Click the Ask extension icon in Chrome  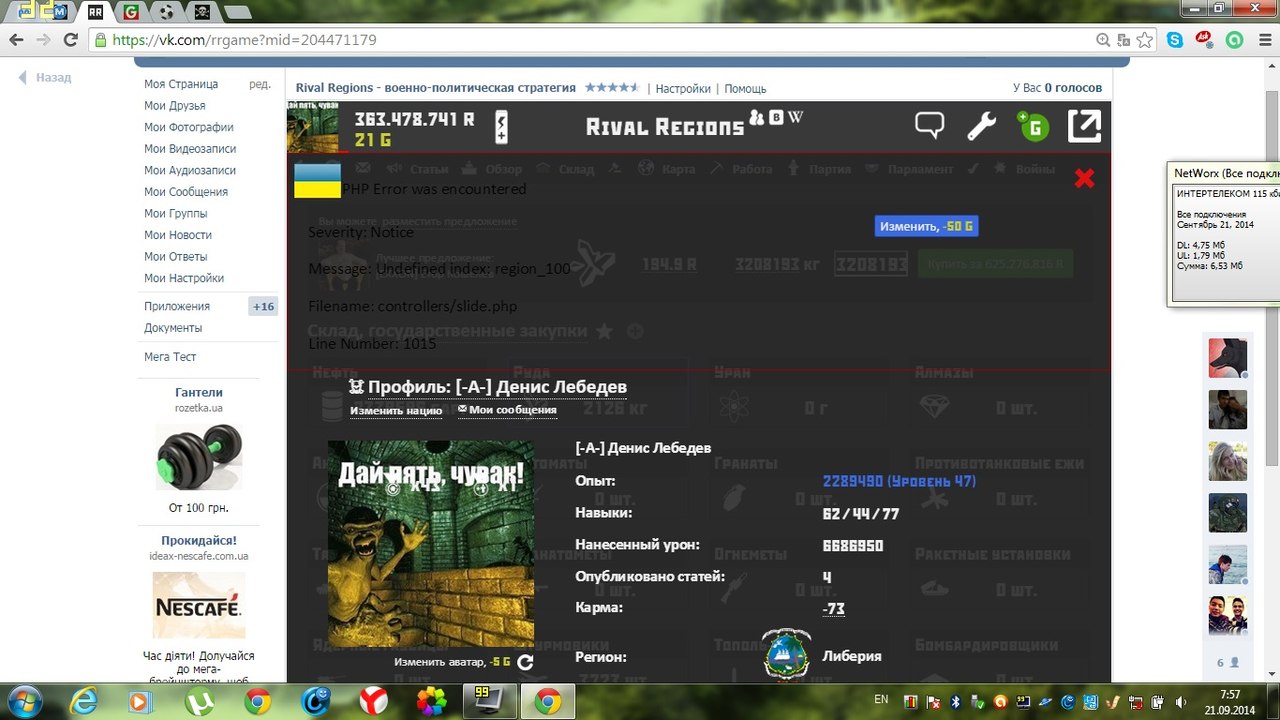pyautogui.click(x=1204, y=40)
